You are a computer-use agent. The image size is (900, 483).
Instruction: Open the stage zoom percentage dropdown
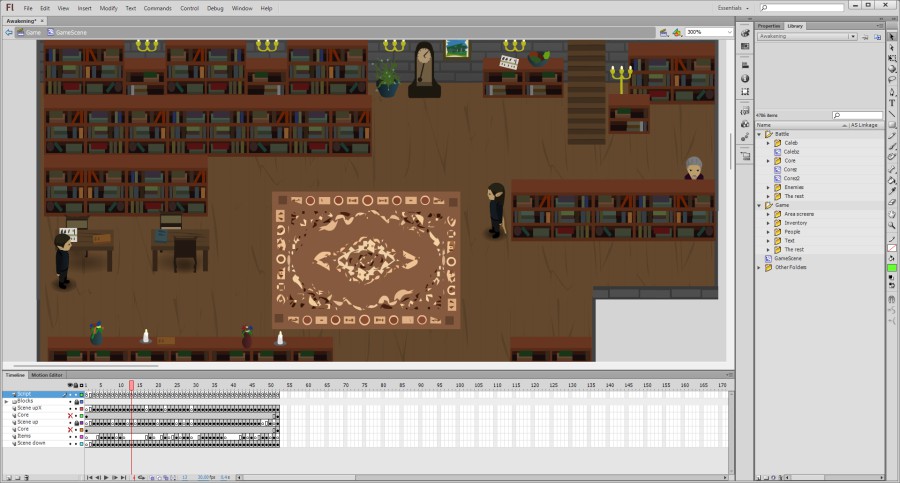731,32
